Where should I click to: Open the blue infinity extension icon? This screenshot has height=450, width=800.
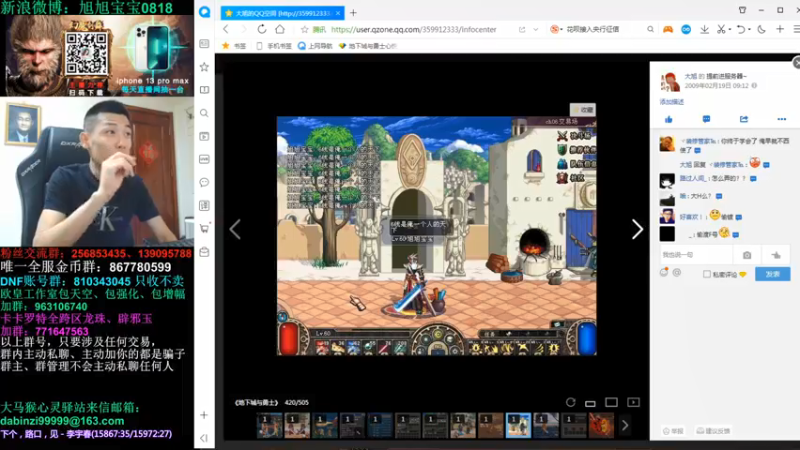coord(686,30)
